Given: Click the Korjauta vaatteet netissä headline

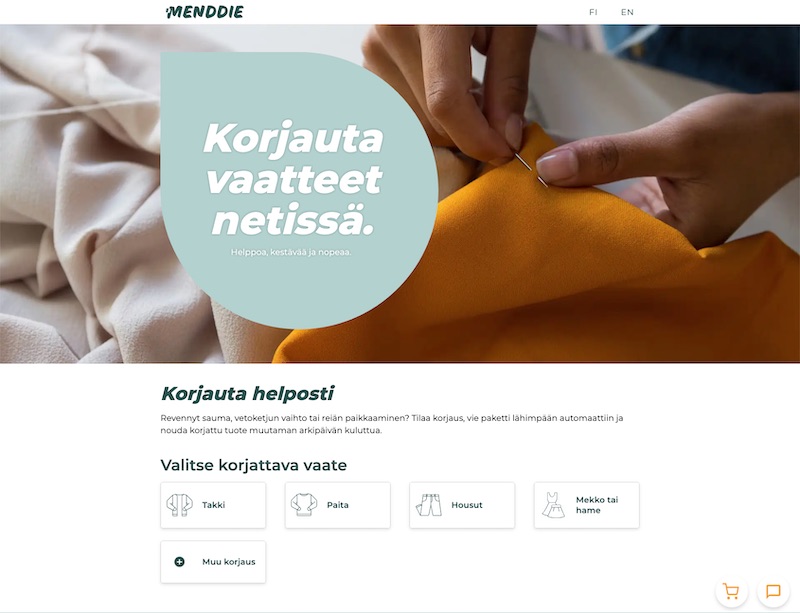Looking at the screenshot, I should tap(293, 179).
